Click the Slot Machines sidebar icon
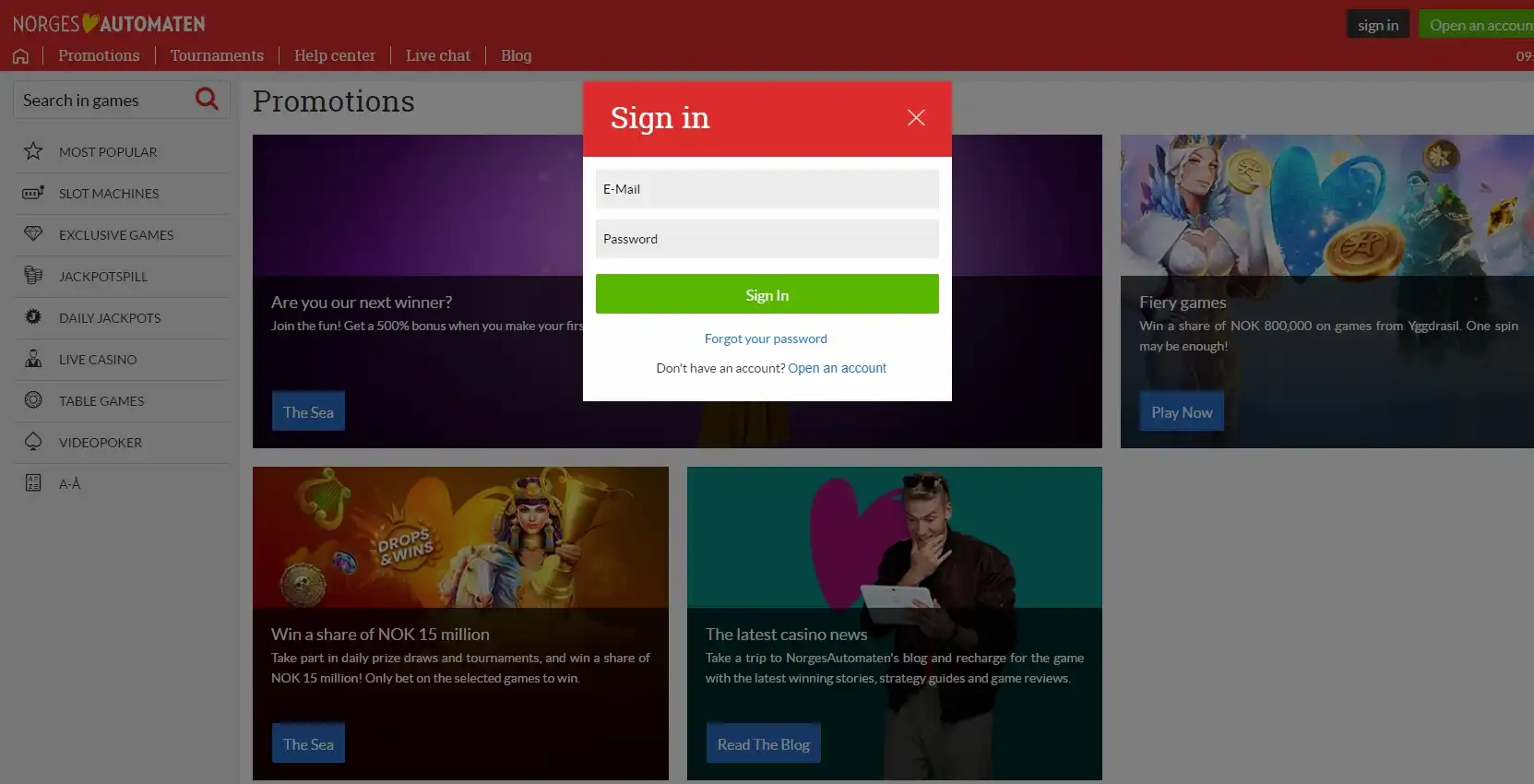The height and width of the screenshot is (784, 1534). pos(33,193)
